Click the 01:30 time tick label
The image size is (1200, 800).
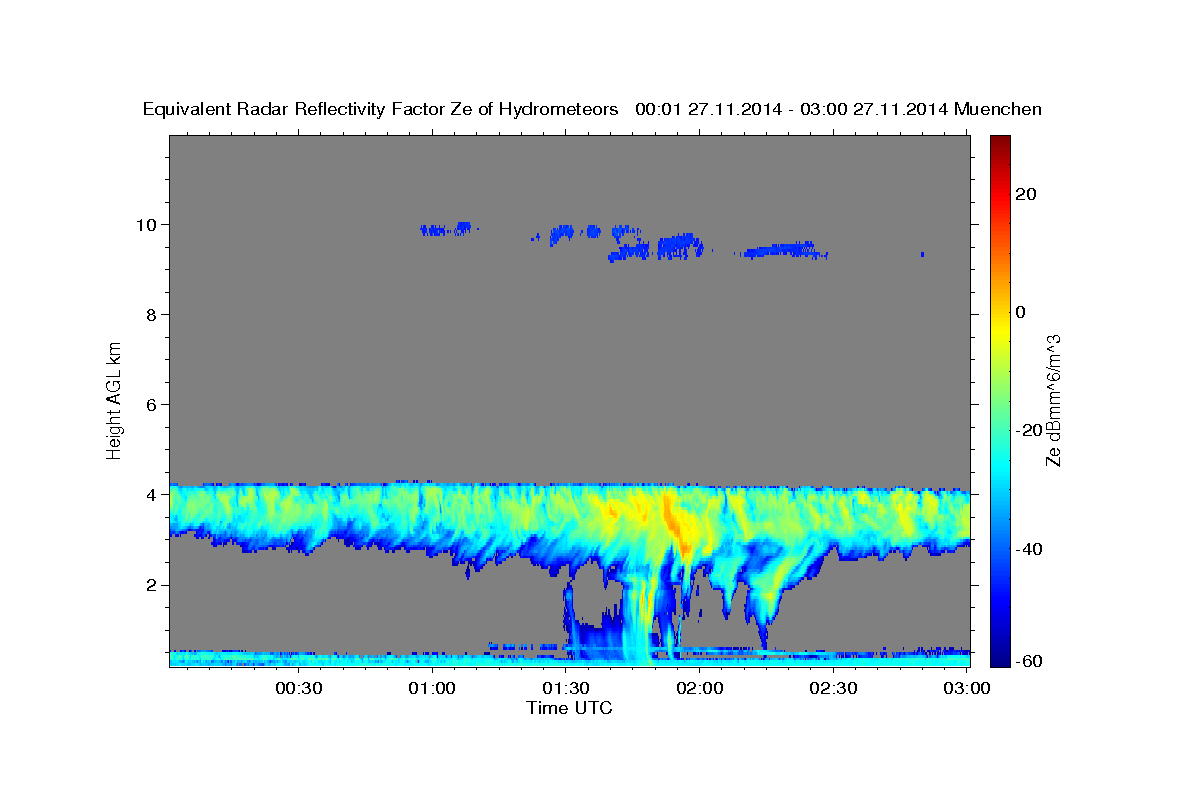point(566,688)
